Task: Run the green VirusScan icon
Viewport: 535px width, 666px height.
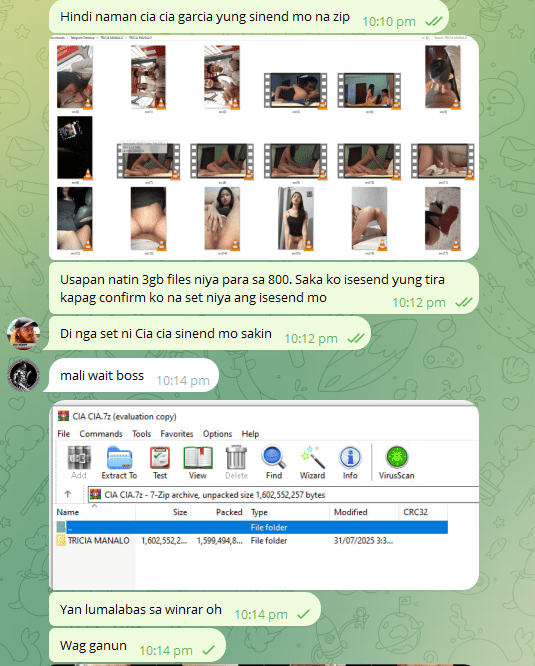Action: 397,457
